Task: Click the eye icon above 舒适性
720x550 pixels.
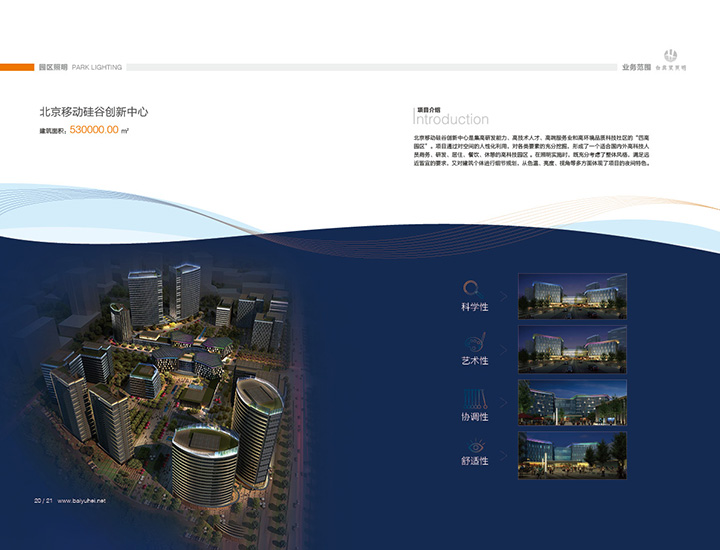Action: pos(476,446)
